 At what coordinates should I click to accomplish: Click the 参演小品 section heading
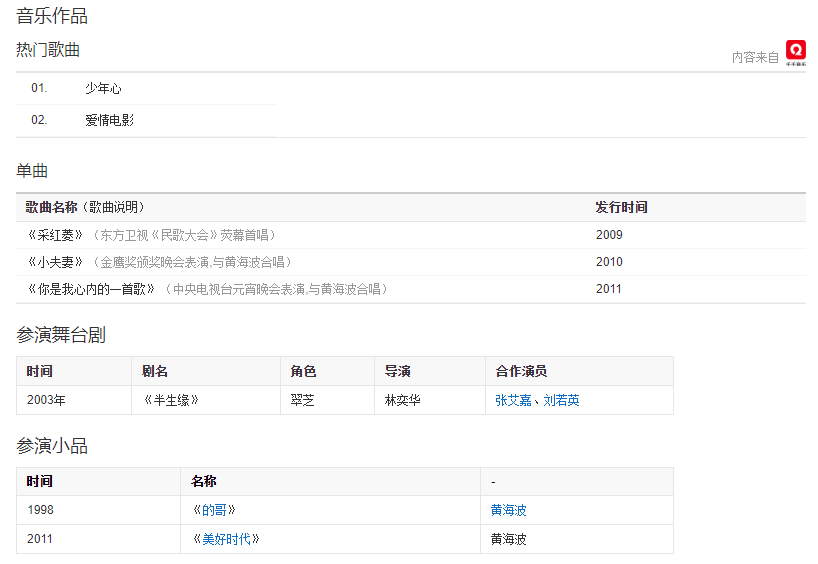pos(52,446)
